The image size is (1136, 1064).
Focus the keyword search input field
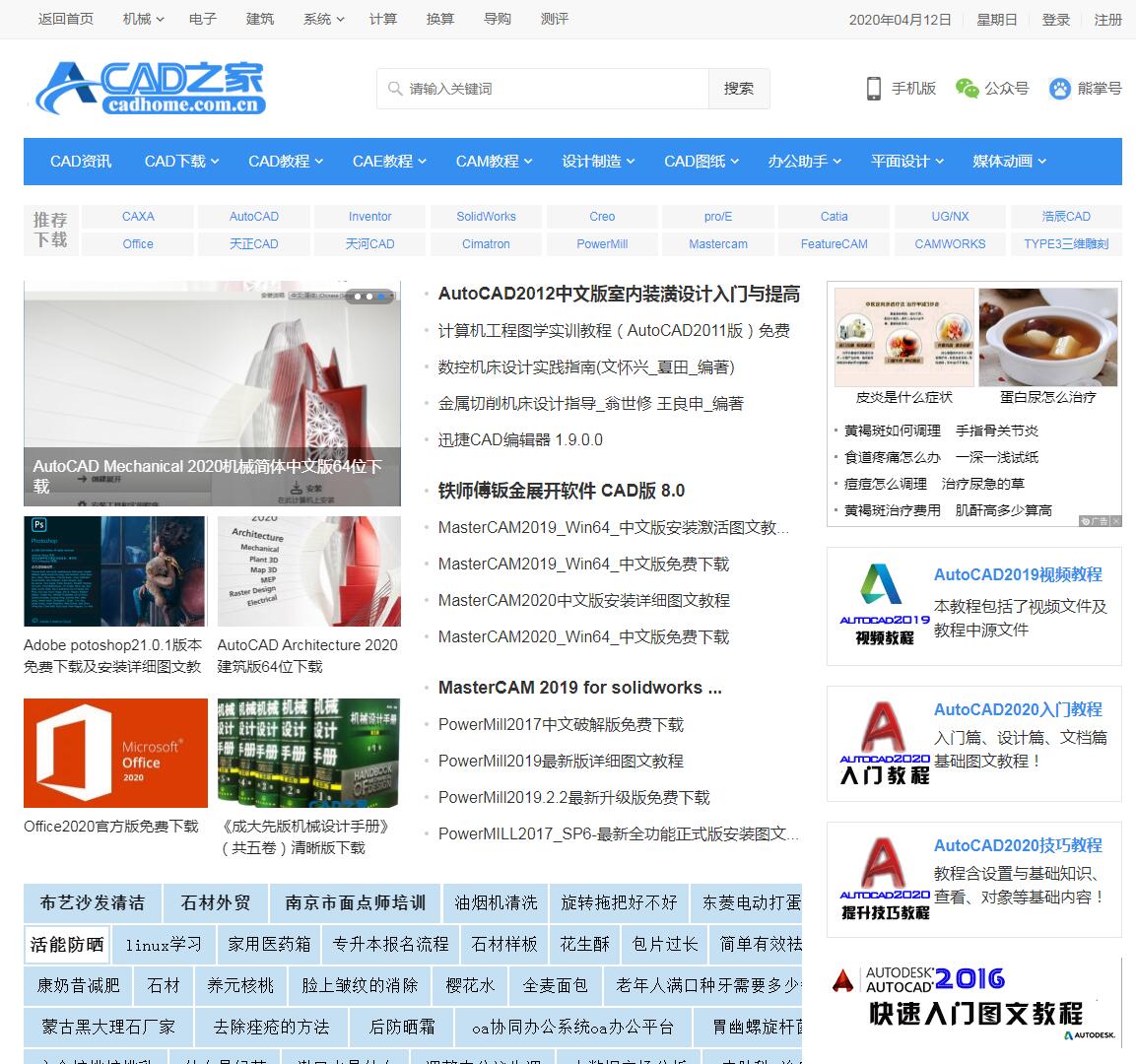[543, 89]
